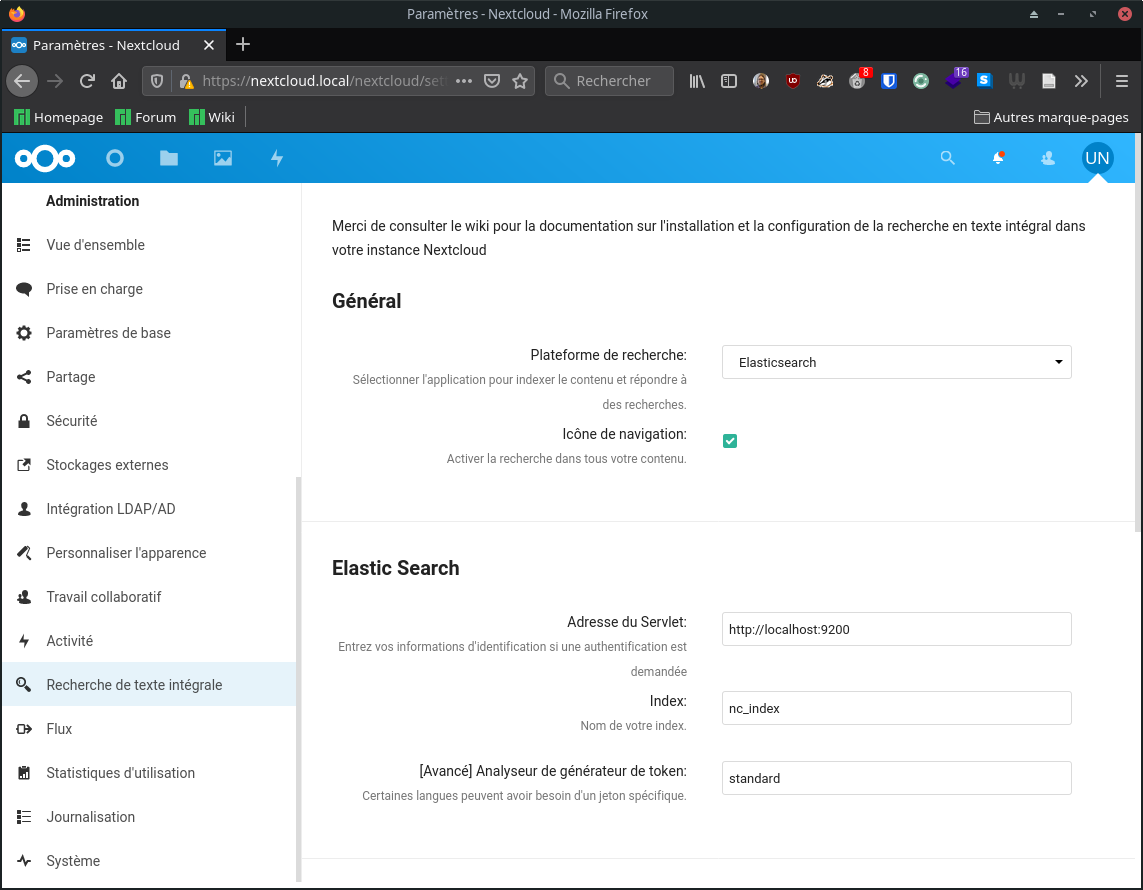Open Homepage bookmark
The image size is (1143, 890).
[x=58, y=117]
